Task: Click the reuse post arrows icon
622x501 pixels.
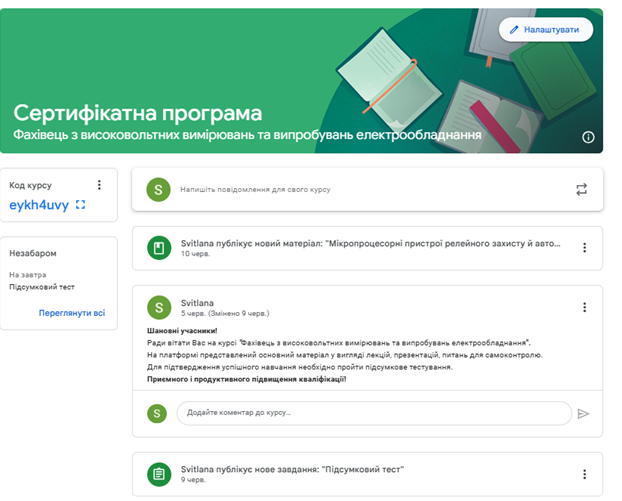Action: pyautogui.click(x=582, y=190)
